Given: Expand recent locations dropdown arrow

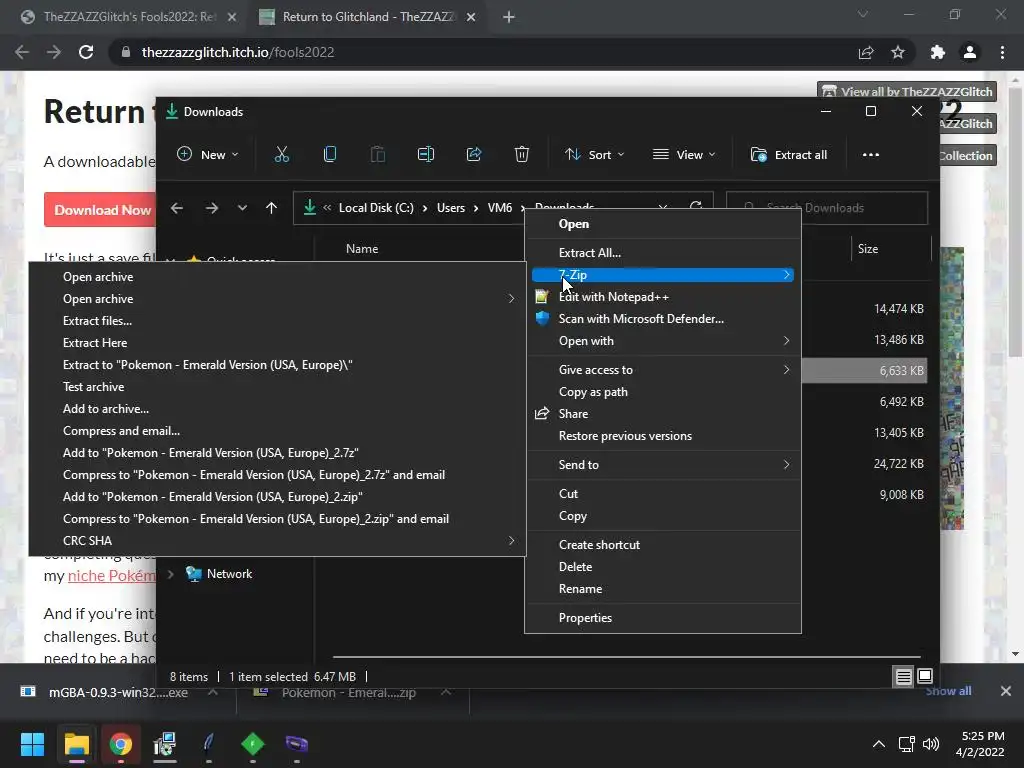Looking at the screenshot, I should 242,208.
